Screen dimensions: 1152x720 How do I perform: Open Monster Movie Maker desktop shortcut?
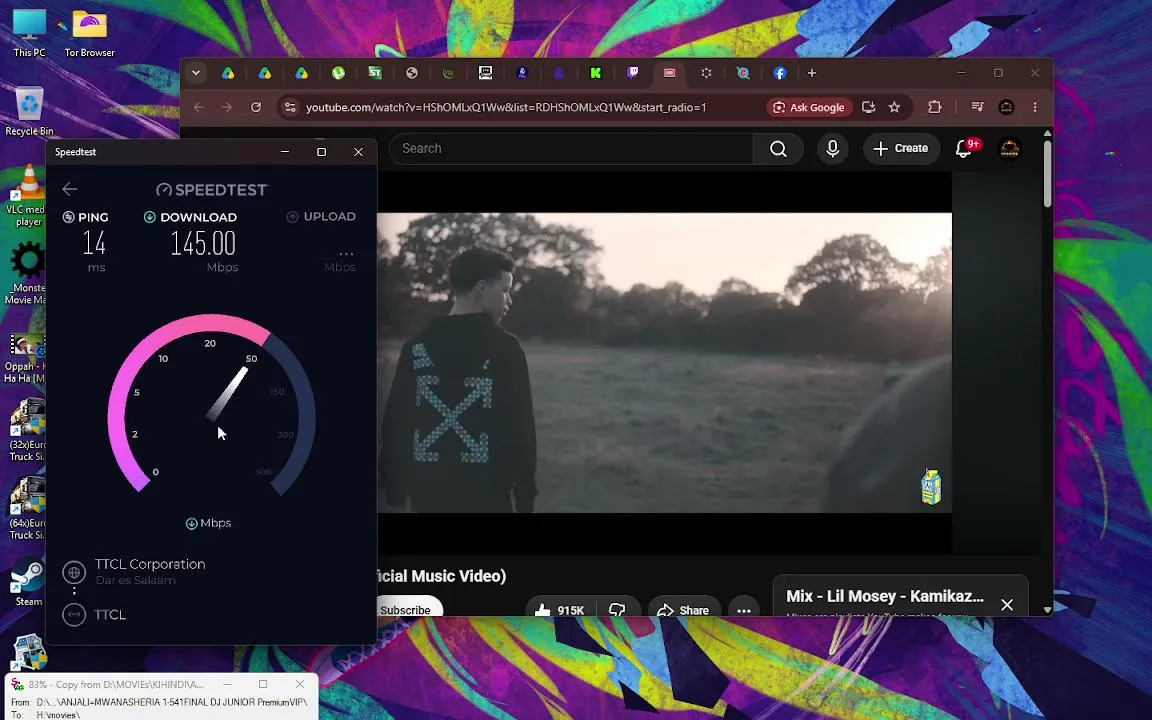click(x=28, y=273)
